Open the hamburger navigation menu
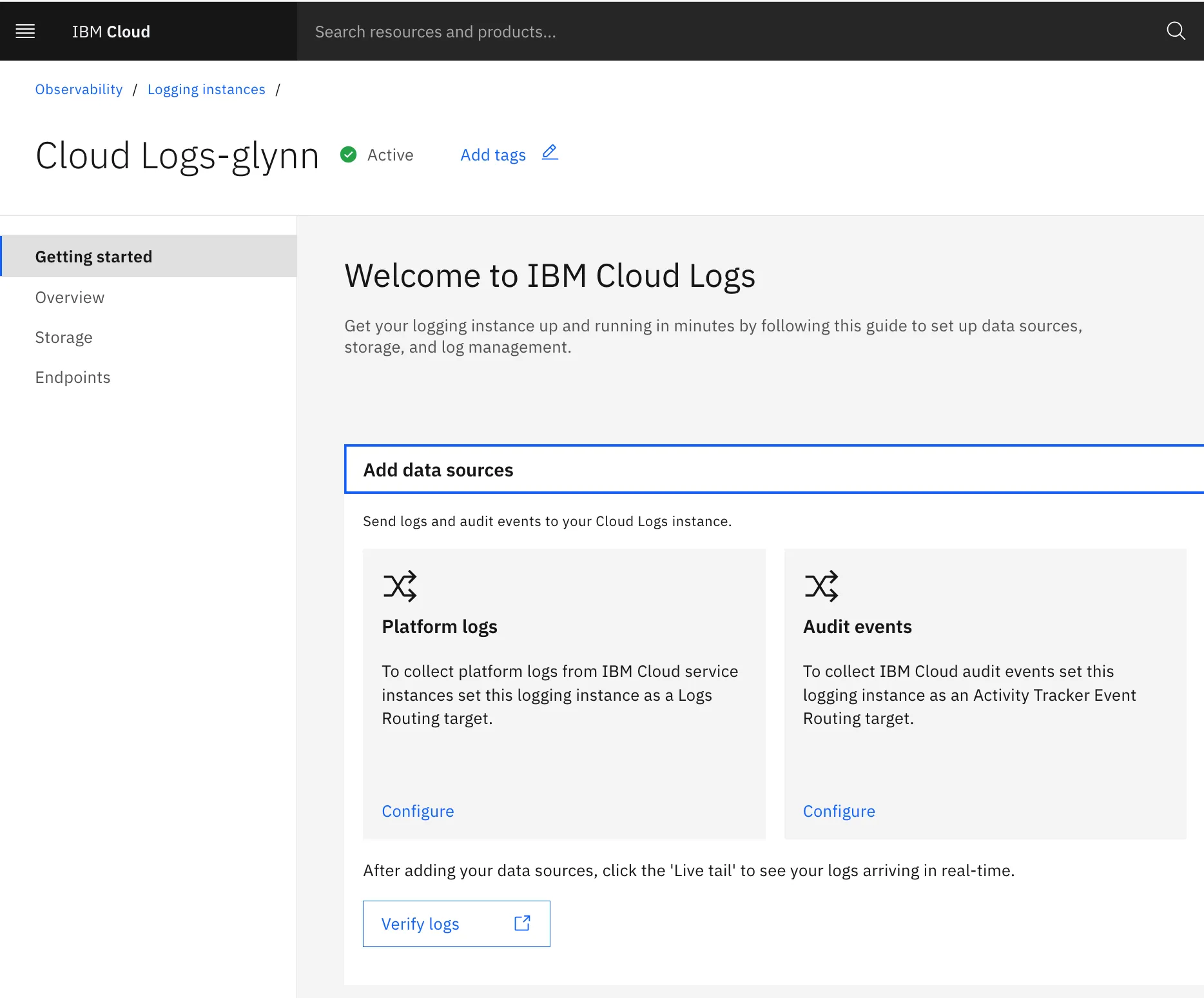The width and height of the screenshot is (1204, 998). [25, 31]
